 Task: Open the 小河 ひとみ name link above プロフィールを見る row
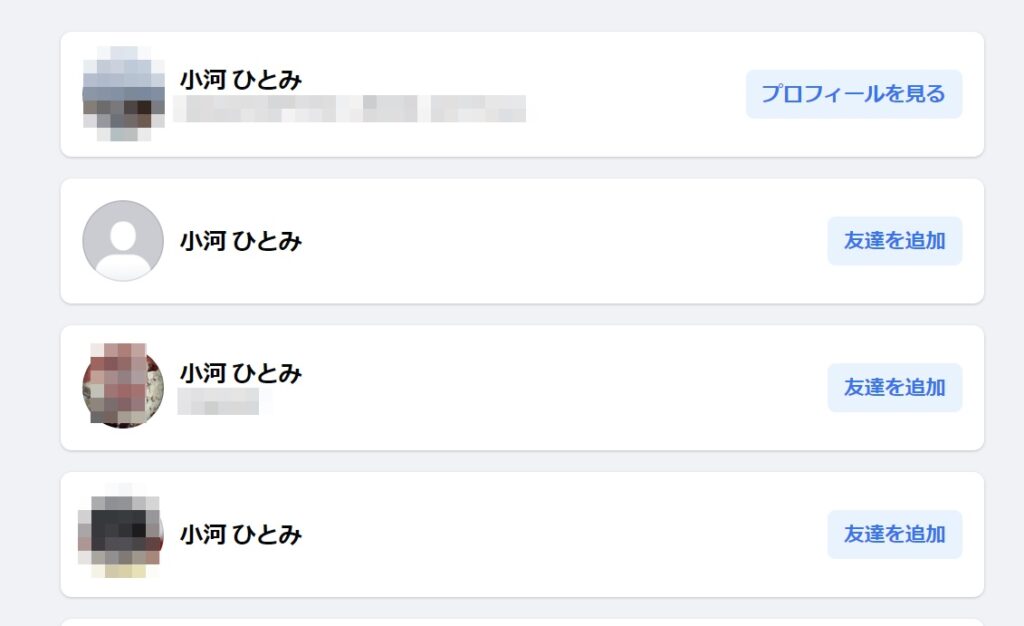click(241, 80)
